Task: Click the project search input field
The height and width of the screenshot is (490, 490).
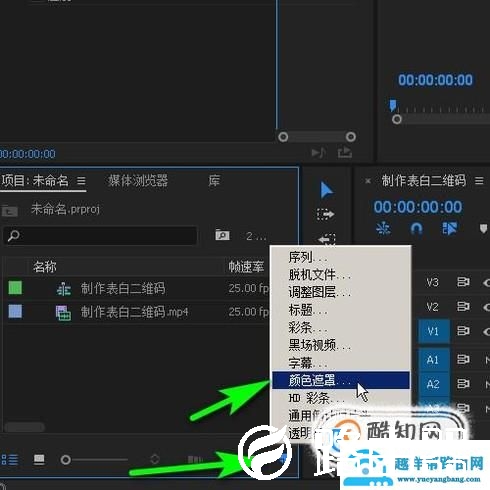Action: [100, 236]
